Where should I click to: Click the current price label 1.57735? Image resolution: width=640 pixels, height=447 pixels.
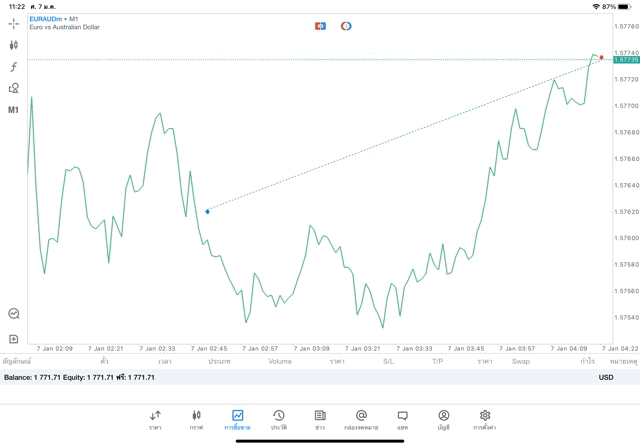tap(626, 60)
